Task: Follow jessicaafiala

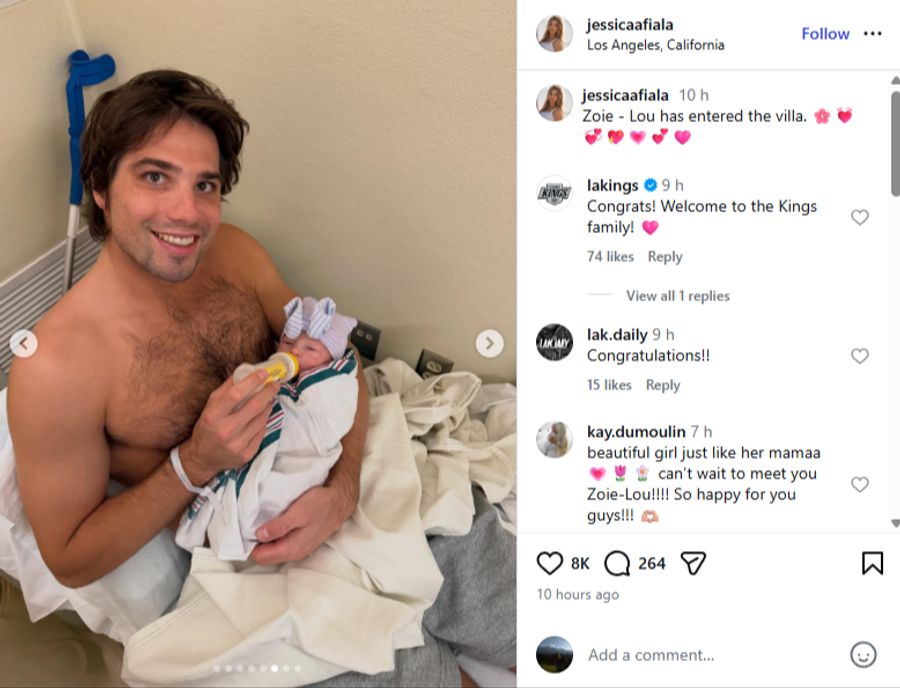Action: (x=825, y=34)
